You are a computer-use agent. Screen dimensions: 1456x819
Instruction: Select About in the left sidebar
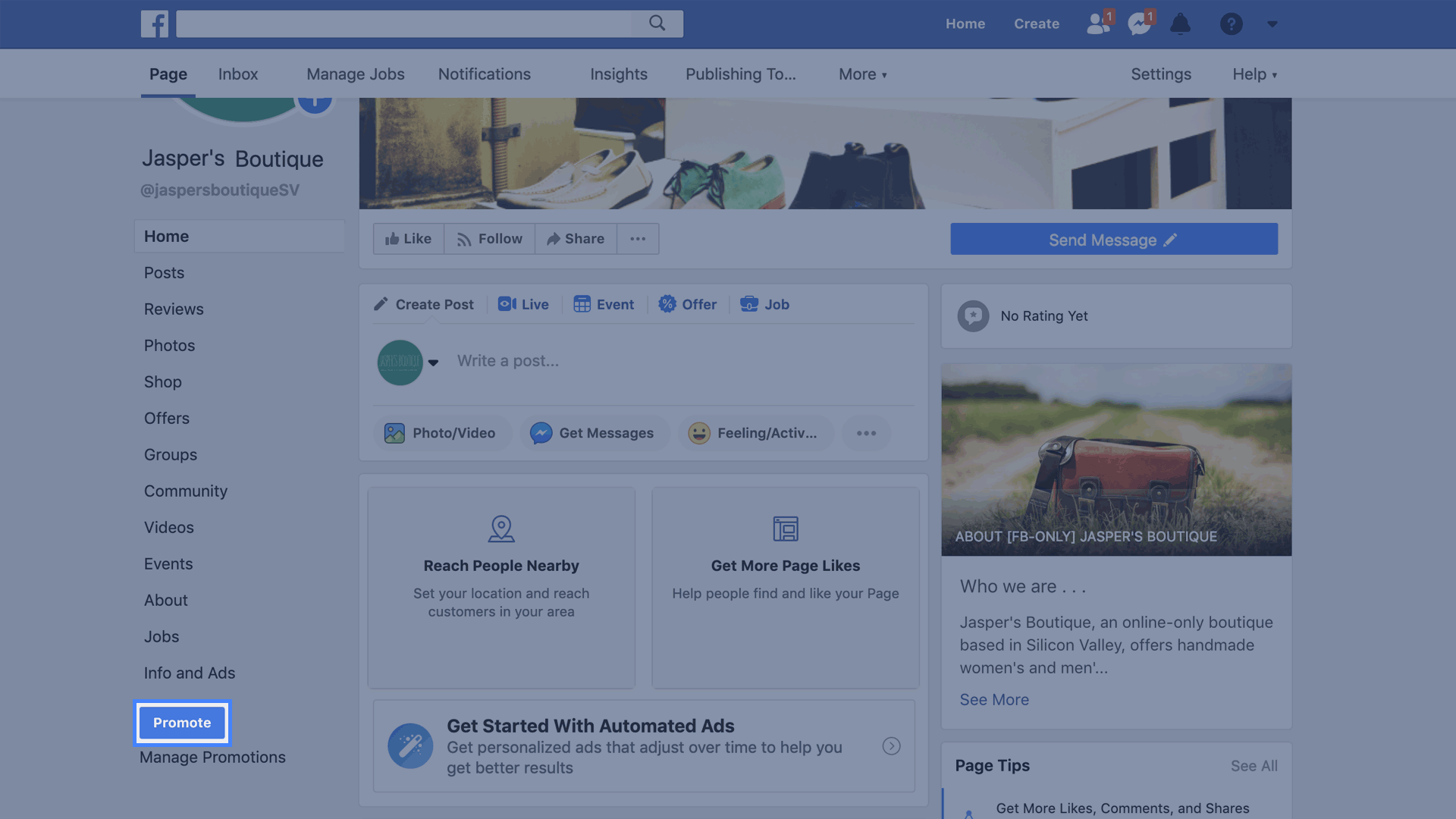[x=166, y=601]
